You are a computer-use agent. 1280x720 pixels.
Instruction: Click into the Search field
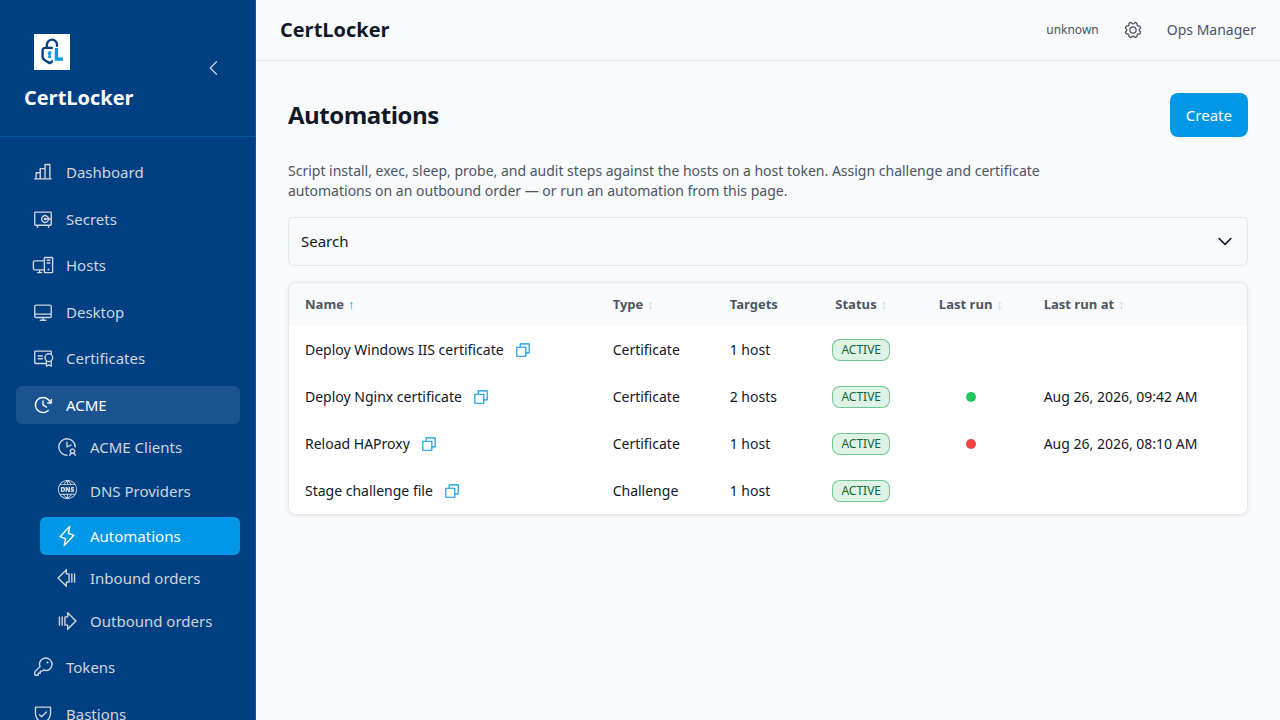[768, 241]
